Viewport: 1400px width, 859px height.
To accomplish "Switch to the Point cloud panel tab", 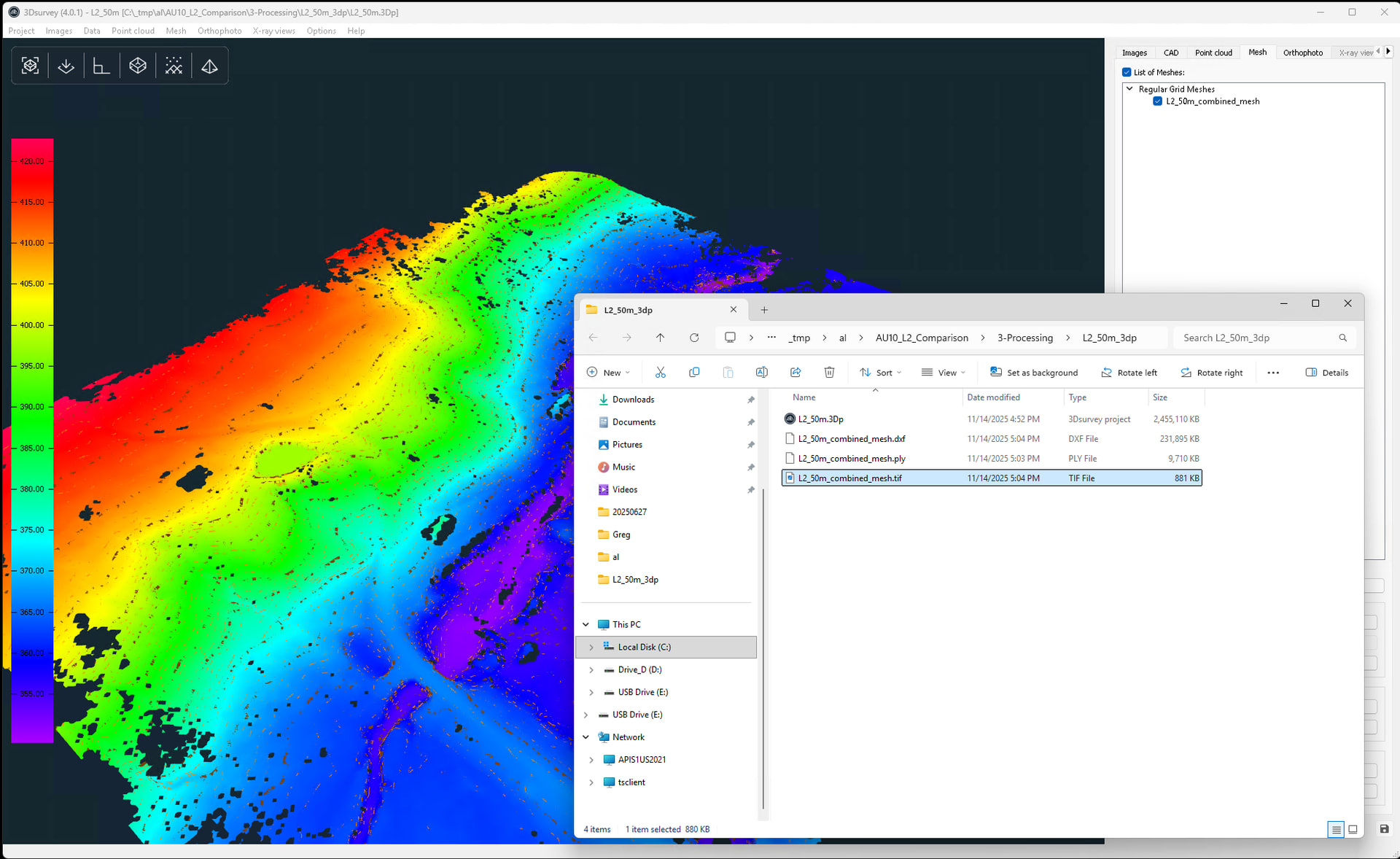I will coord(1213,53).
